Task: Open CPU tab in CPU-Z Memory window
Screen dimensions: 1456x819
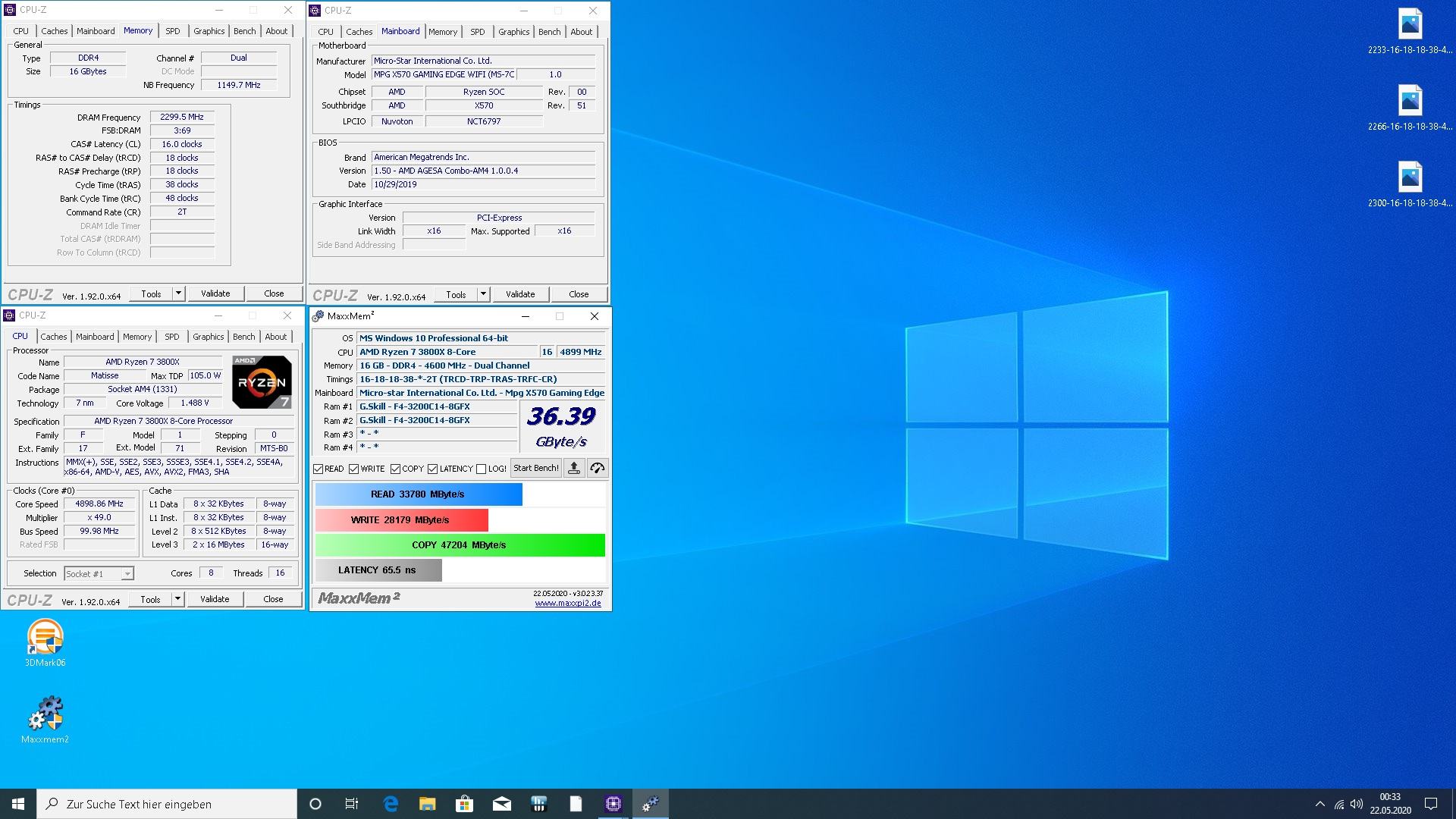Action: pos(21,31)
